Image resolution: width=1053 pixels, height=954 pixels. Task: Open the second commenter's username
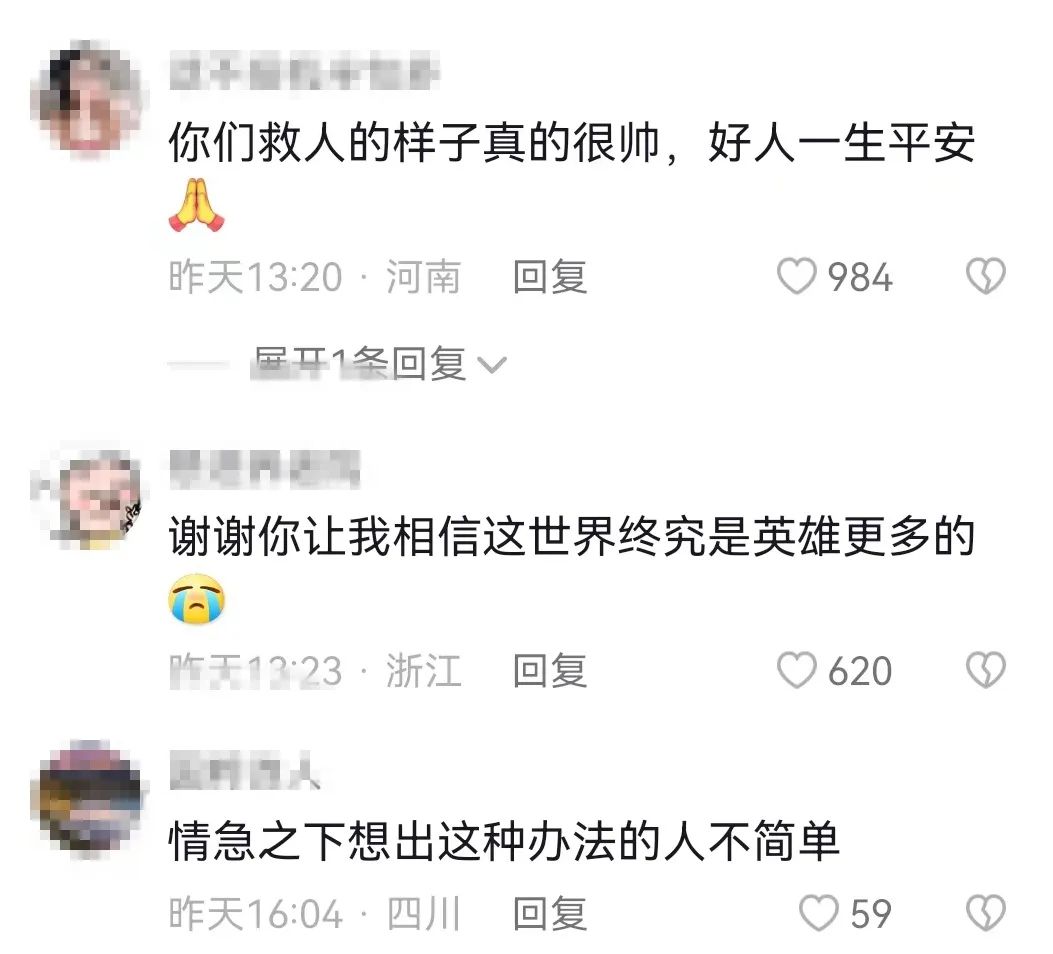point(264,468)
